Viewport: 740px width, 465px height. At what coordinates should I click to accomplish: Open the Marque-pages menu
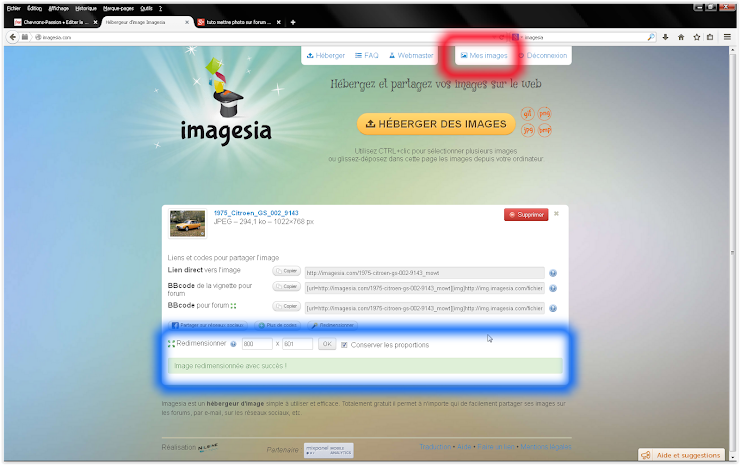pos(118,8)
